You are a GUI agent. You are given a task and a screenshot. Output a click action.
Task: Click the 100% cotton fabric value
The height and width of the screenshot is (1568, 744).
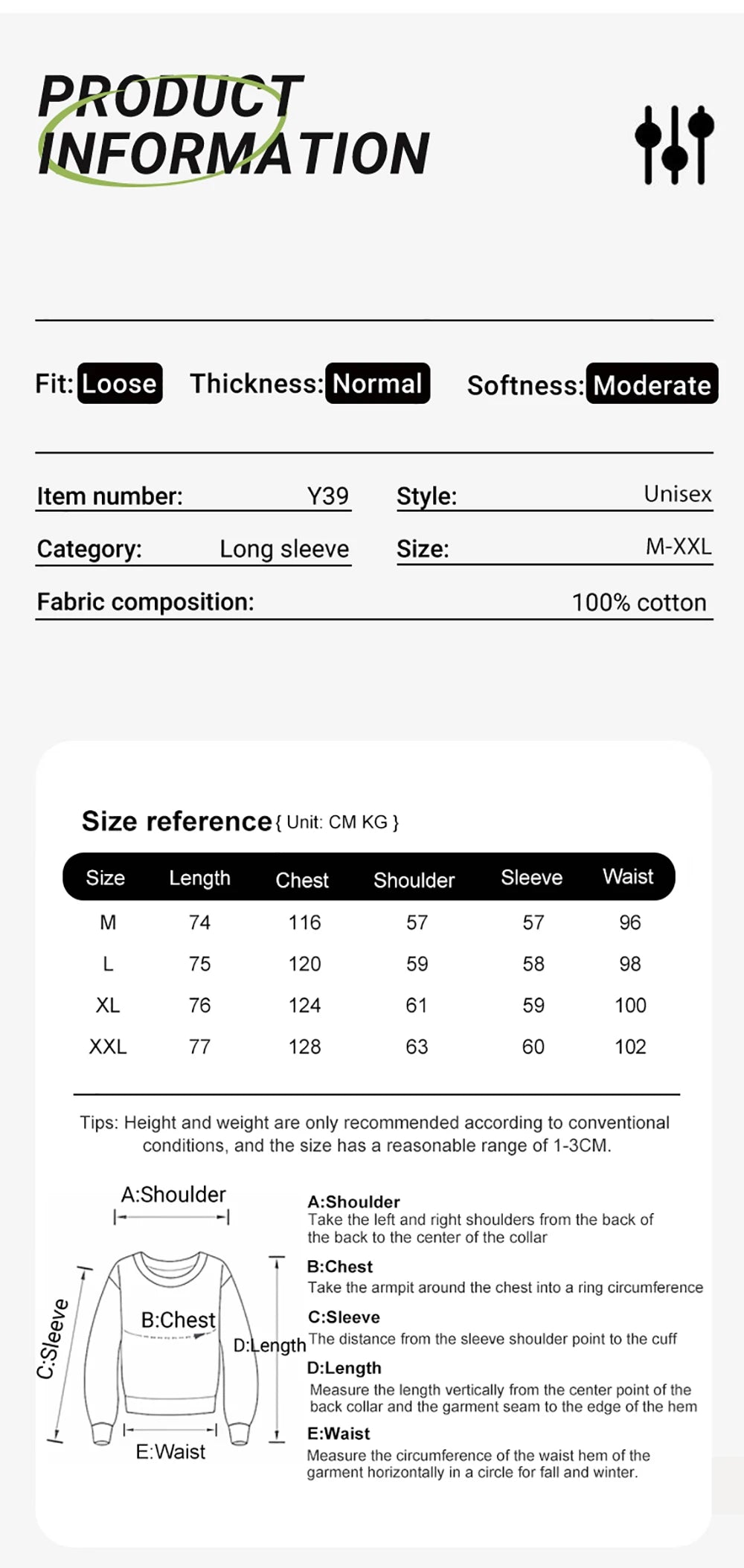coord(639,603)
